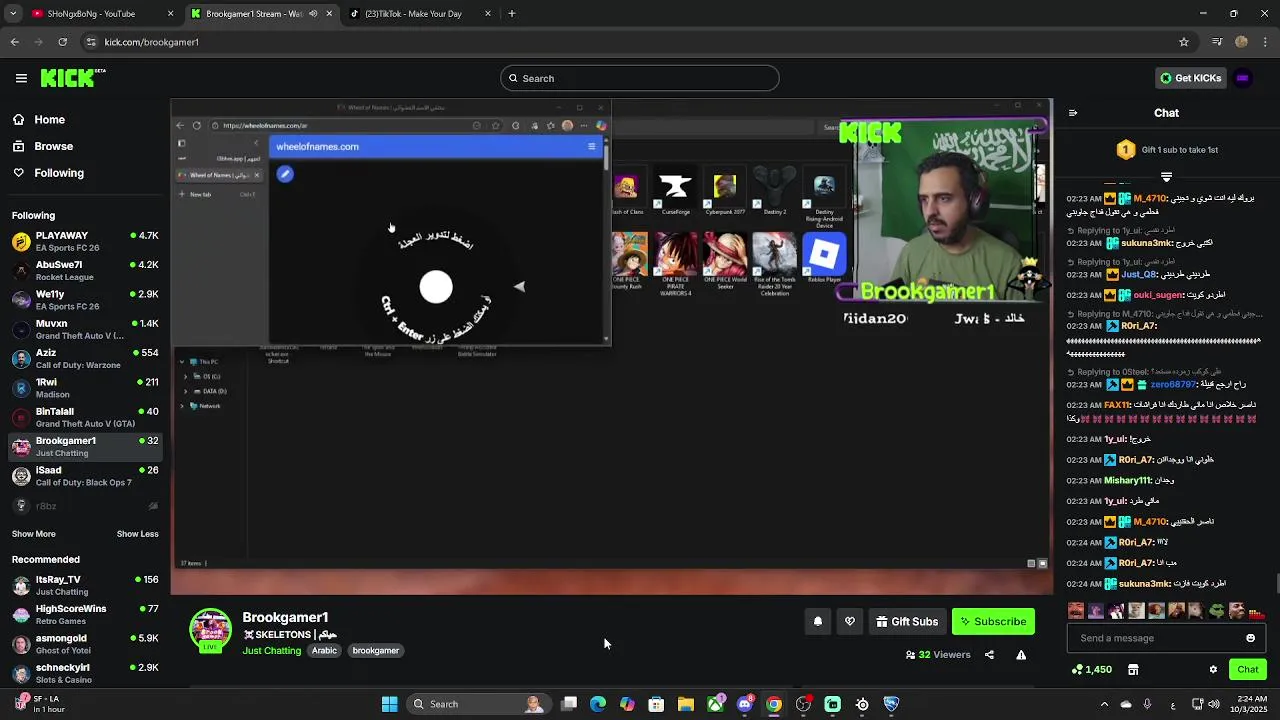
Task: Click the green Subscribe button
Action: pyautogui.click(x=993, y=622)
